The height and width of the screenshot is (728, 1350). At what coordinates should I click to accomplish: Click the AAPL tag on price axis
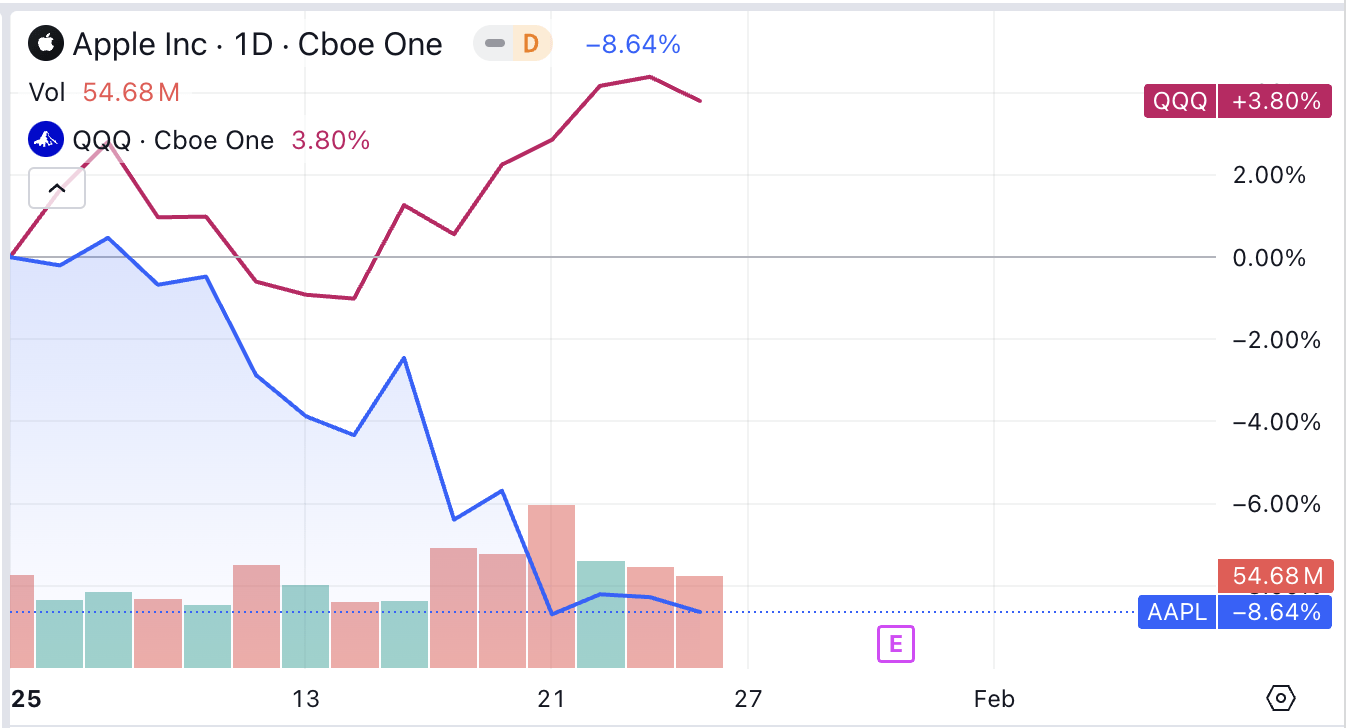click(x=1177, y=612)
